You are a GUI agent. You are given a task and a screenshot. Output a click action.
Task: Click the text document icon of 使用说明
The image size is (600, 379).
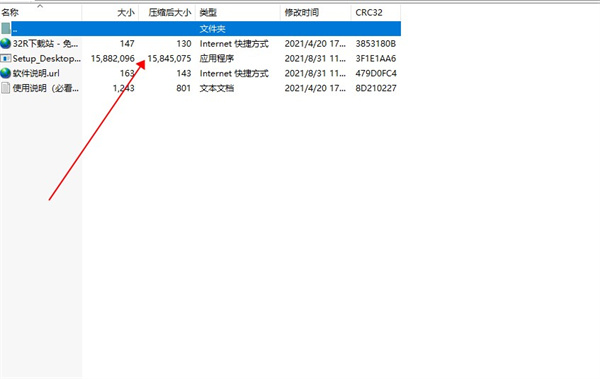click(5, 88)
